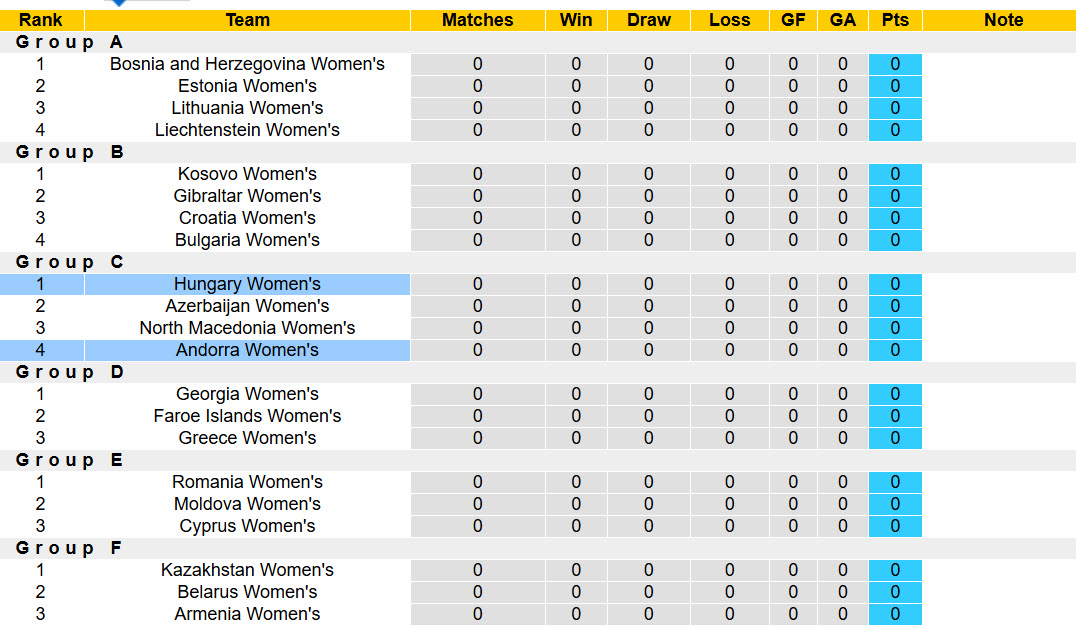
Task: Click the Team column header
Action: click(247, 20)
